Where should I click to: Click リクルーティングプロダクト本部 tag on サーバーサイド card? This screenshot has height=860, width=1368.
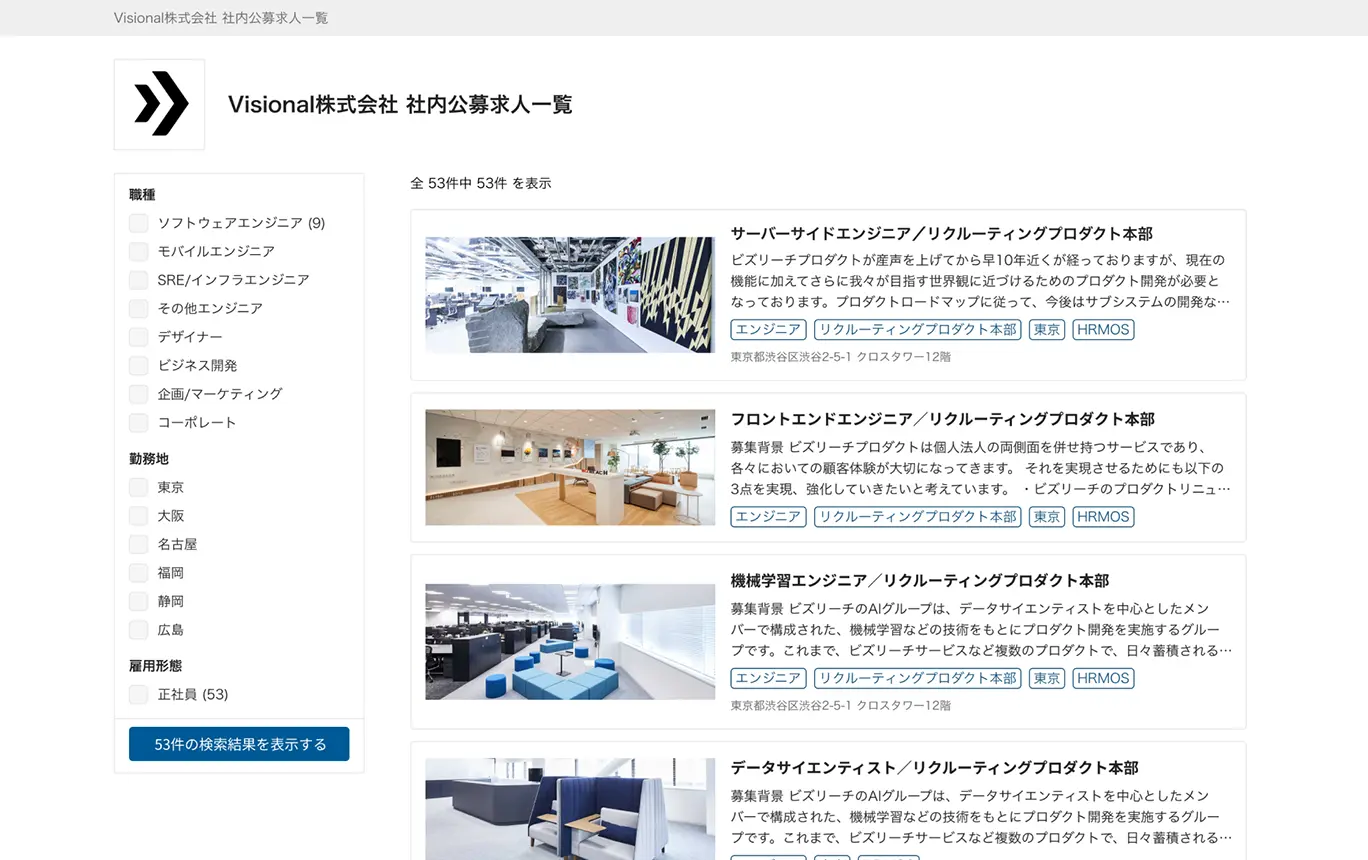(917, 329)
